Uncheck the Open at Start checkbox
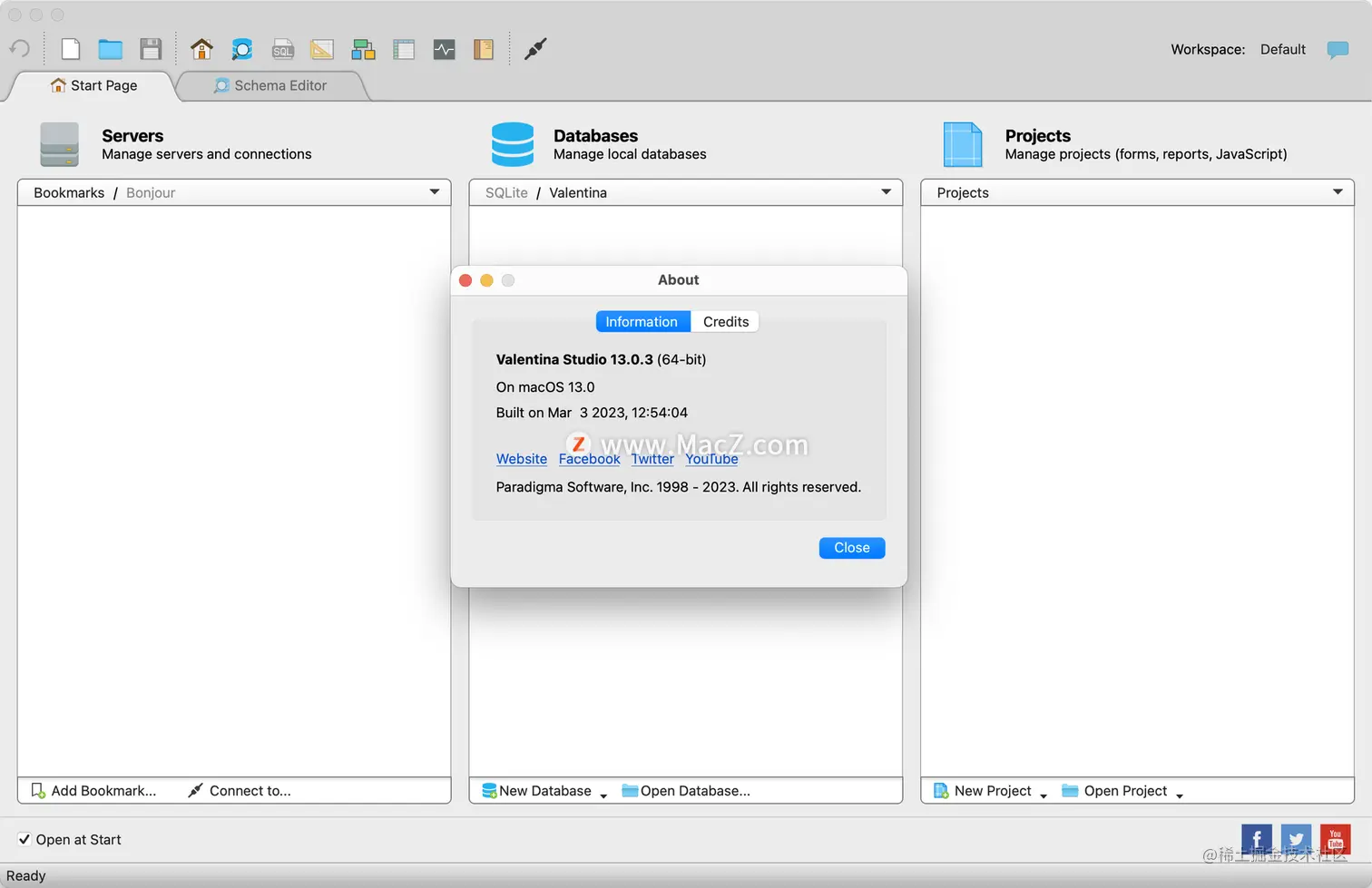 [x=24, y=840]
